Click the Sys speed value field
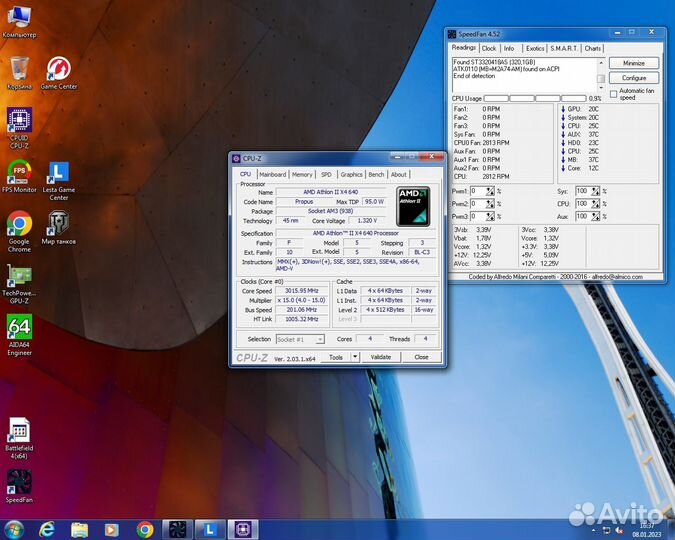Screen dimensions: 675x540 click(x=583, y=191)
